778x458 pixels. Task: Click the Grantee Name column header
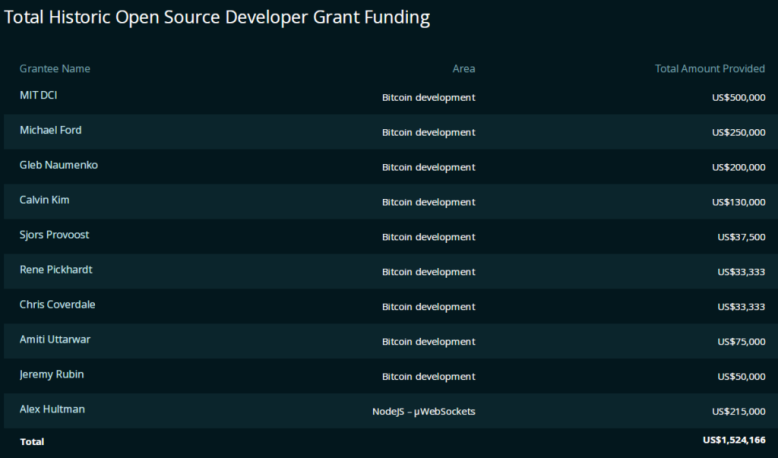pyautogui.click(x=55, y=68)
